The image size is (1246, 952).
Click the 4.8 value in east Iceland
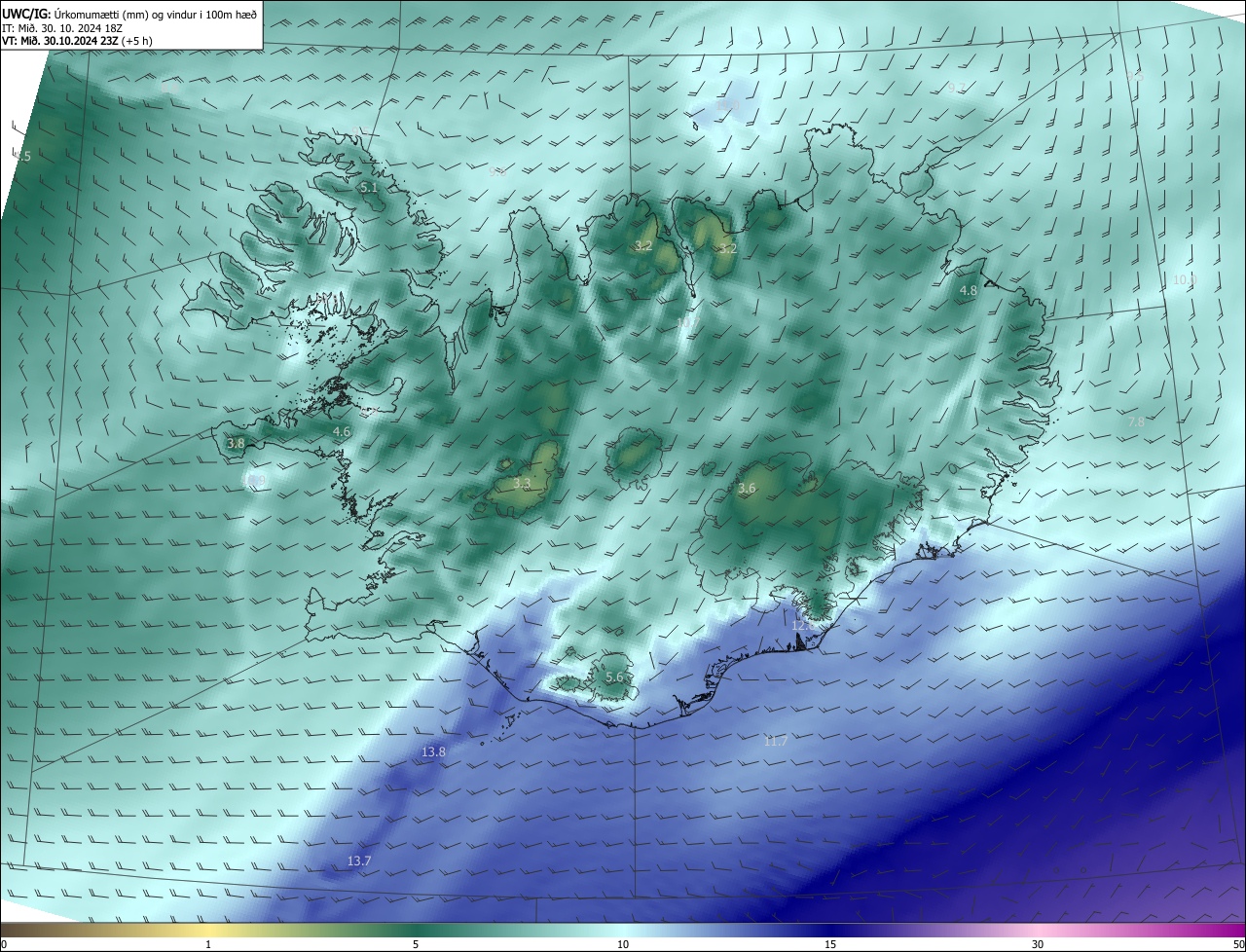[x=969, y=291]
